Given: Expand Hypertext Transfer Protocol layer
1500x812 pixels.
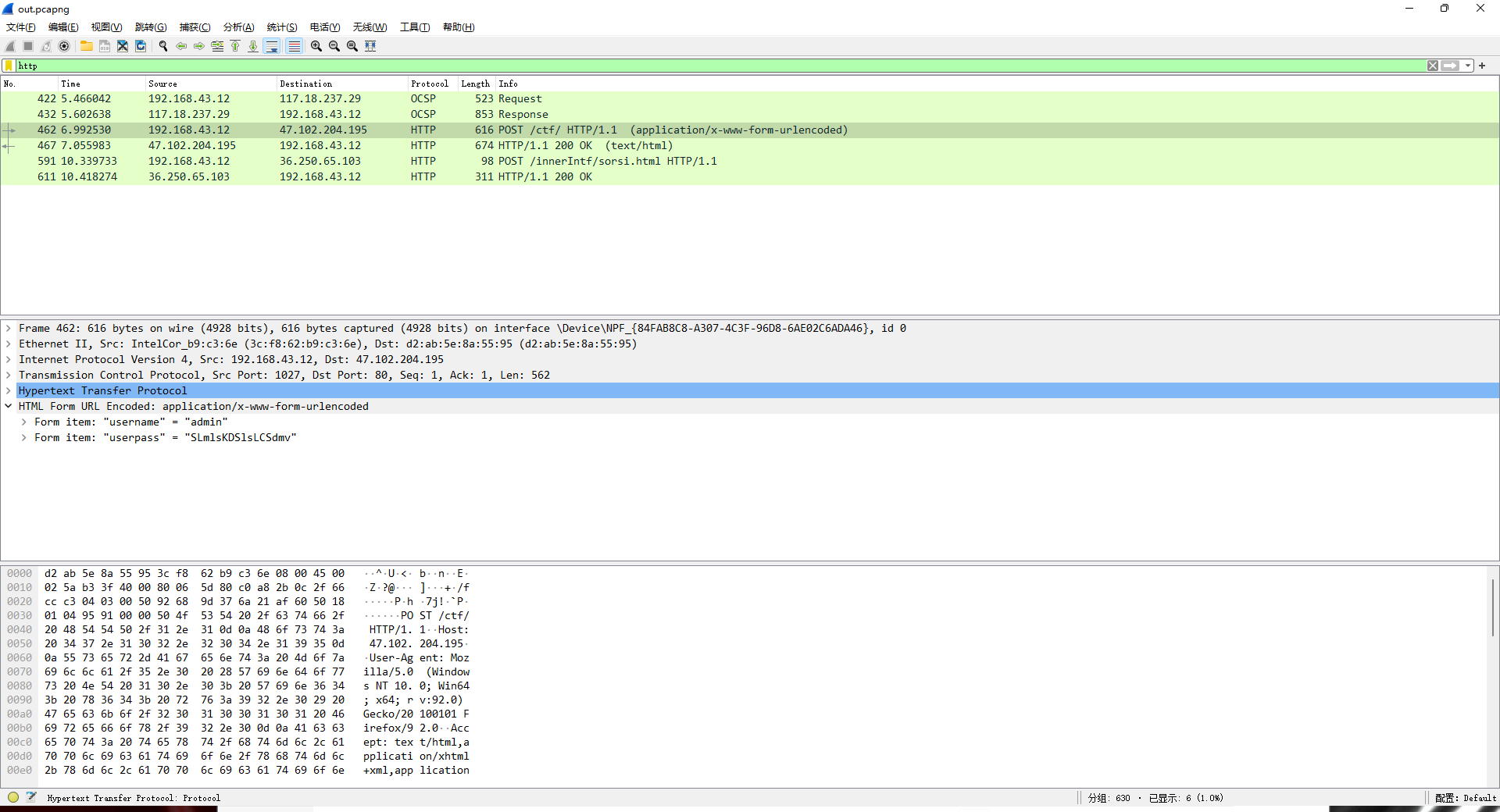Looking at the screenshot, I should click(x=9, y=391).
